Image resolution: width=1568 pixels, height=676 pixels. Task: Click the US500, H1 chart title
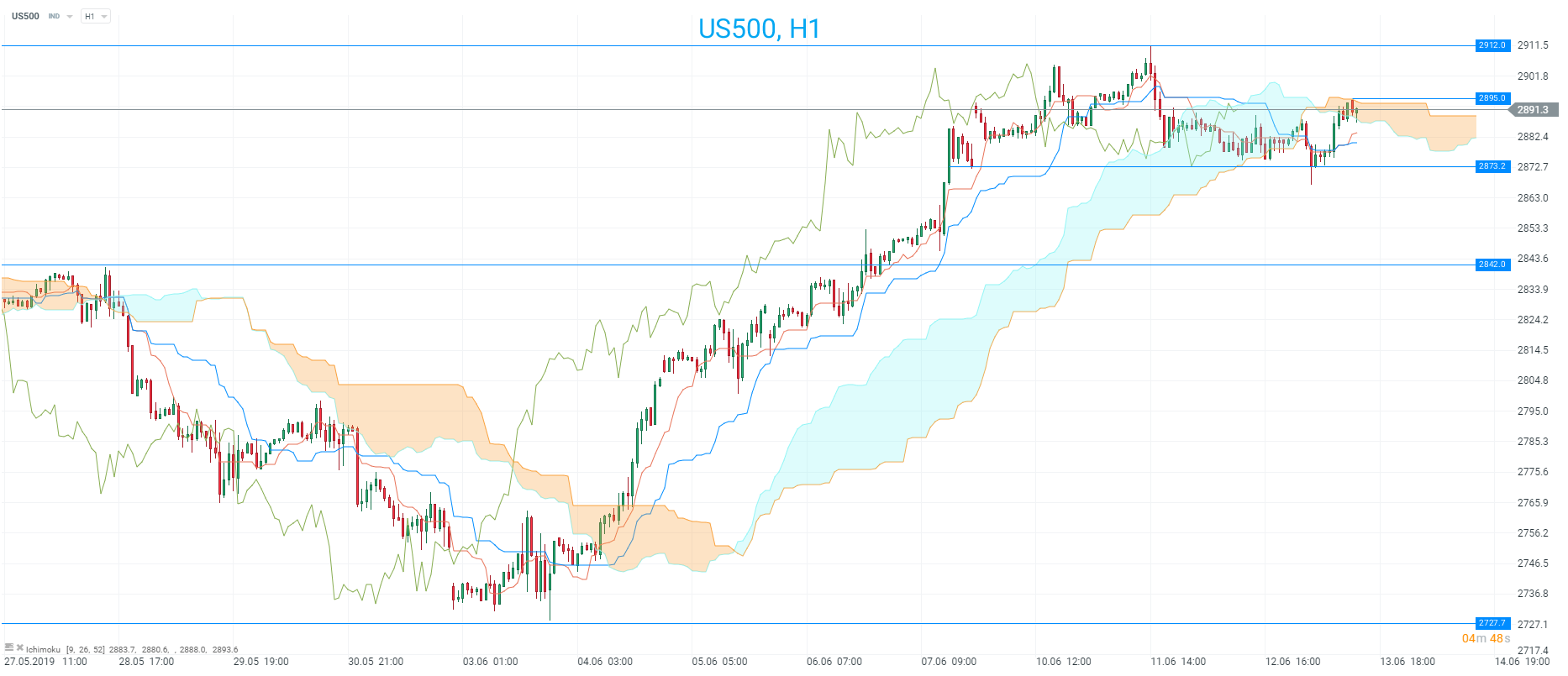pos(759,29)
